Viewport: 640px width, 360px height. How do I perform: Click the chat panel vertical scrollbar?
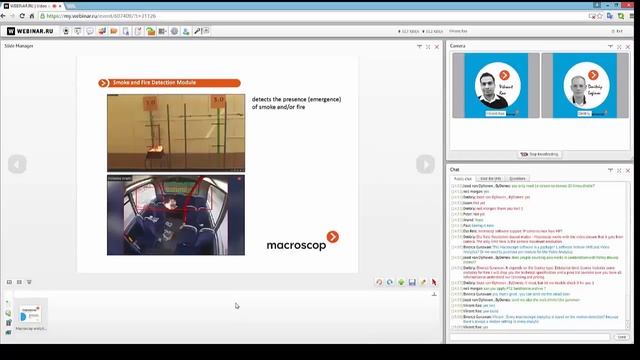[x=627, y=256]
